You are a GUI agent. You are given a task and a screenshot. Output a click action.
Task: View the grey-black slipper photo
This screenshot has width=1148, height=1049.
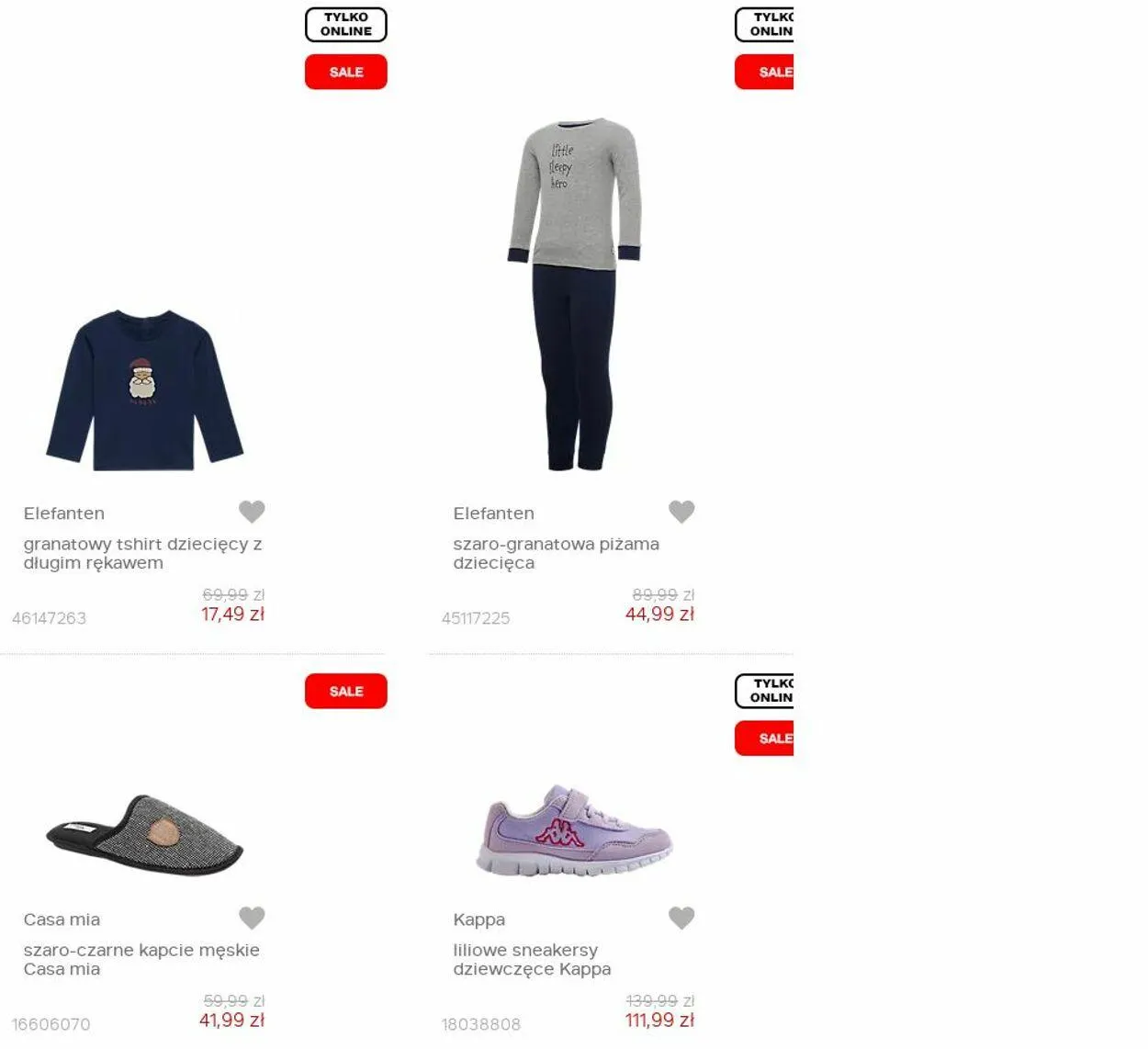tap(145, 834)
